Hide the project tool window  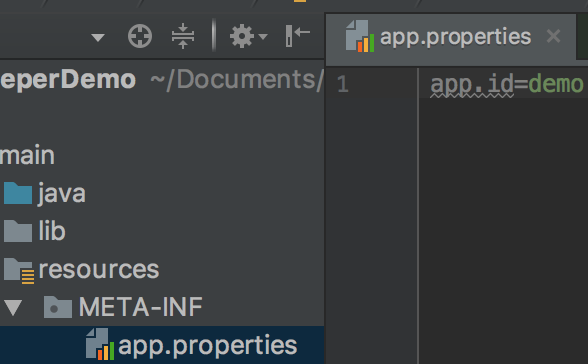pyautogui.click(x=297, y=36)
